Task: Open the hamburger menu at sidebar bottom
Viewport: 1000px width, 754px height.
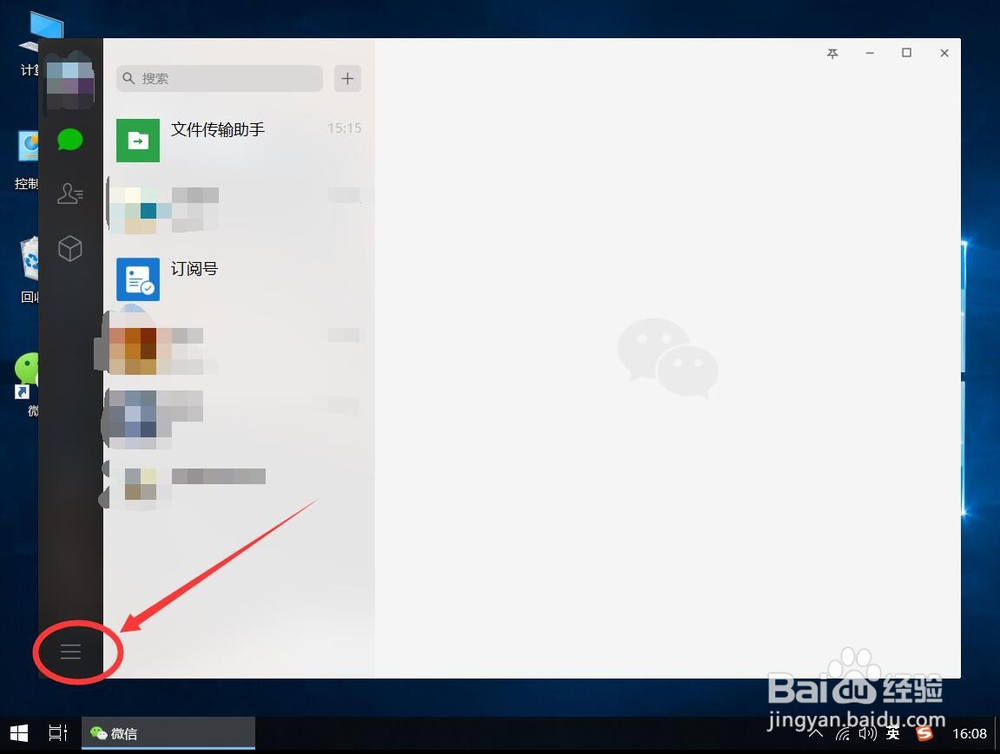Action: click(x=71, y=651)
